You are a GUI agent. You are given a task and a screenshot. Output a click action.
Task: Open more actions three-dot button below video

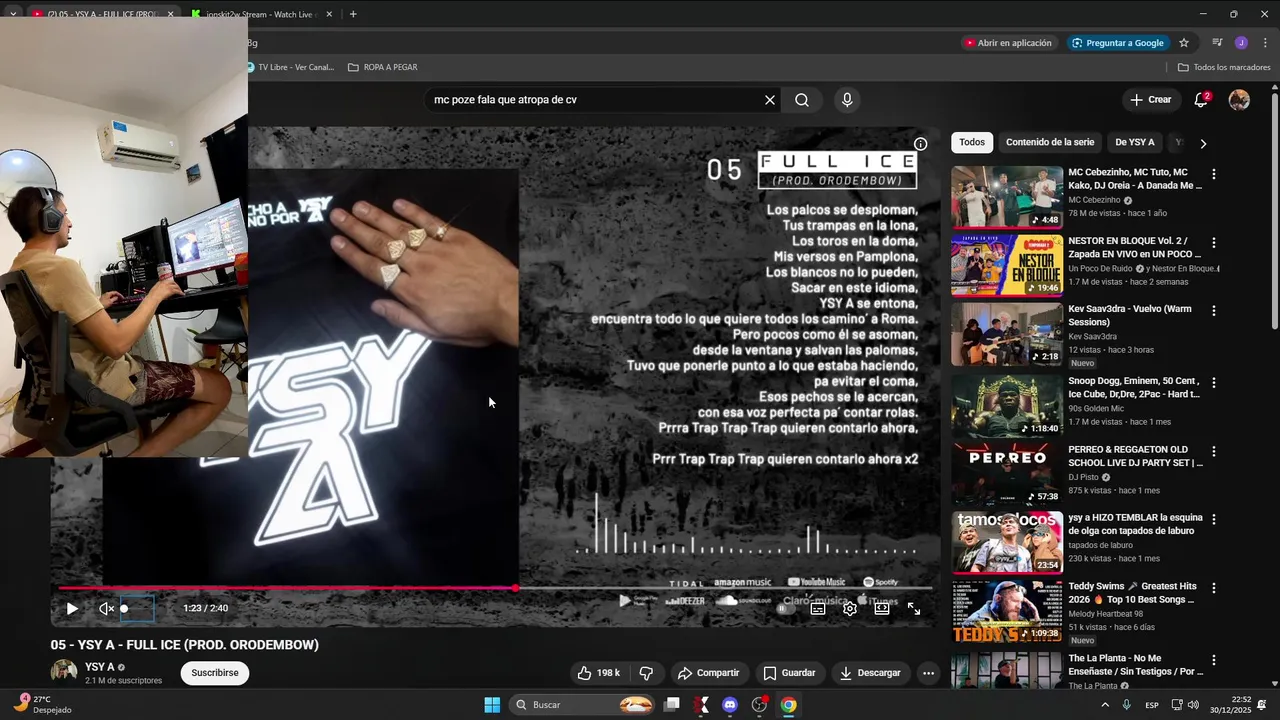click(x=928, y=673)
